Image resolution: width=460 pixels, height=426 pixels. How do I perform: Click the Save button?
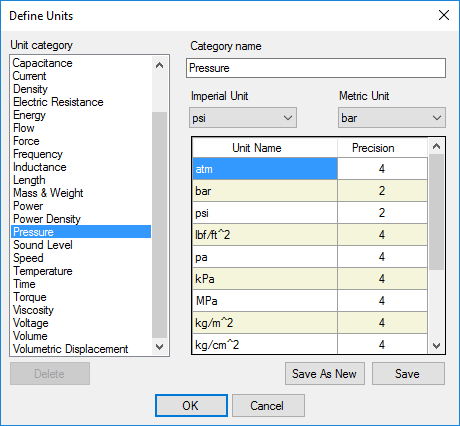408,374
